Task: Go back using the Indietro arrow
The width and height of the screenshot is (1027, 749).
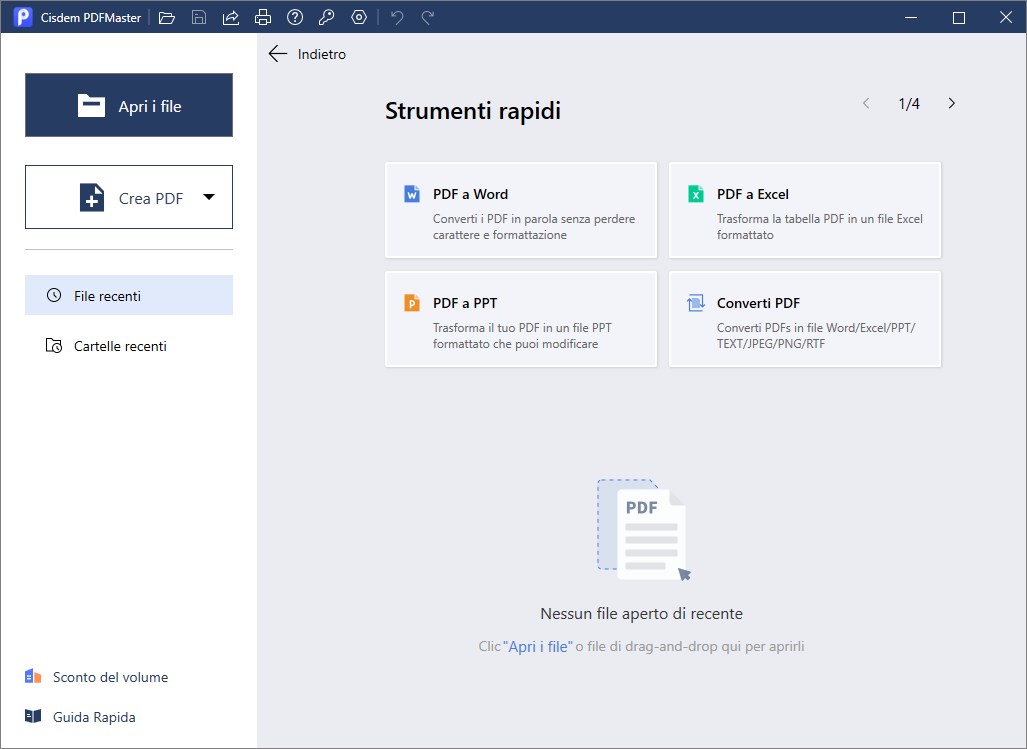Action: pos(277,54)
